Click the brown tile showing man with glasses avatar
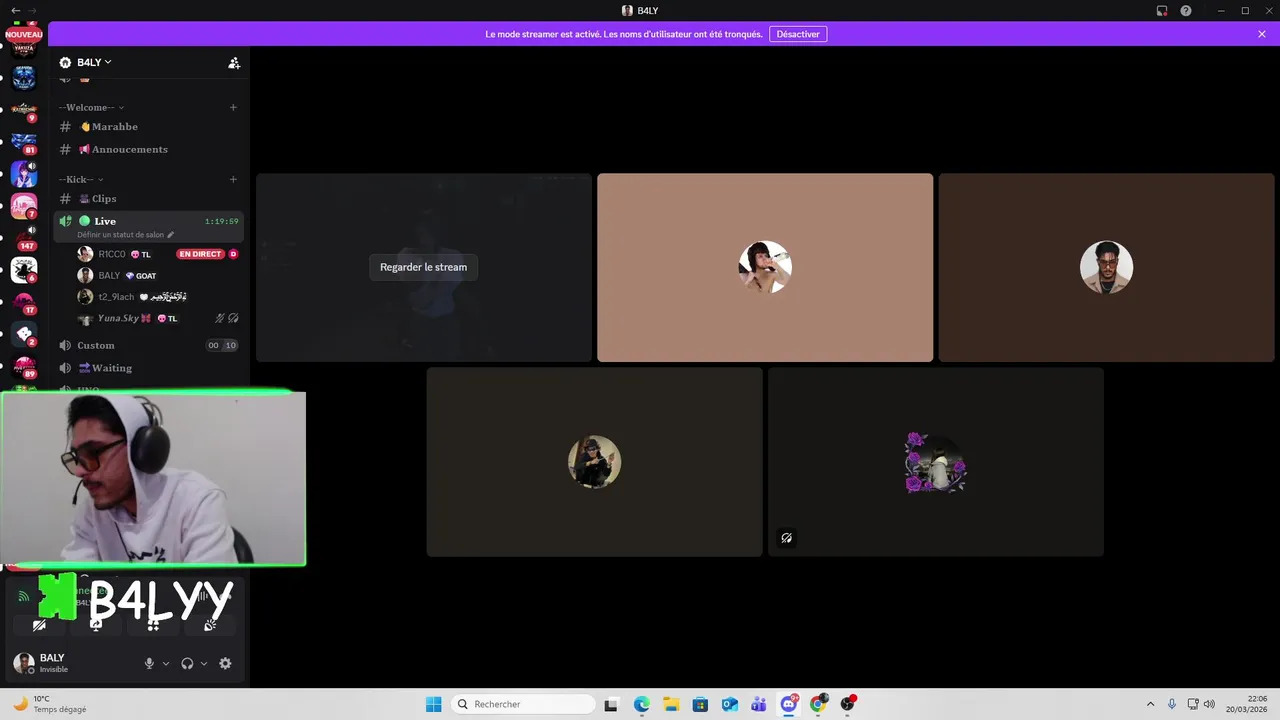Viewport: 1280px width, 720px height. pyautogui.click(x=1106, y=267)
